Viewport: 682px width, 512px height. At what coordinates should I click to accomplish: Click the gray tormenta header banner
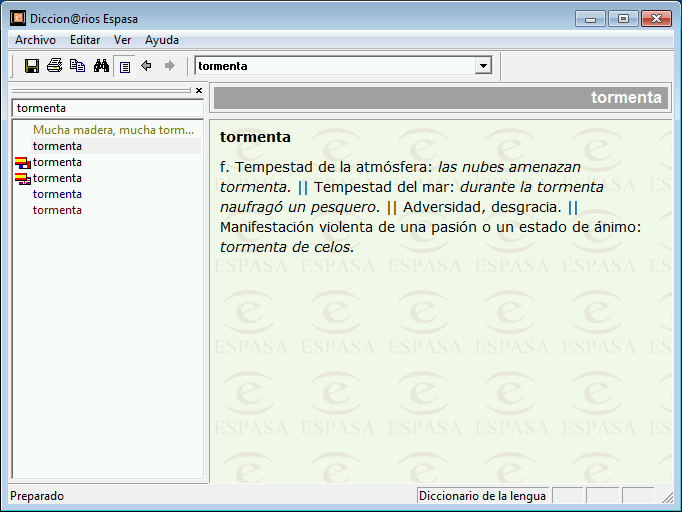coord(441,97)
